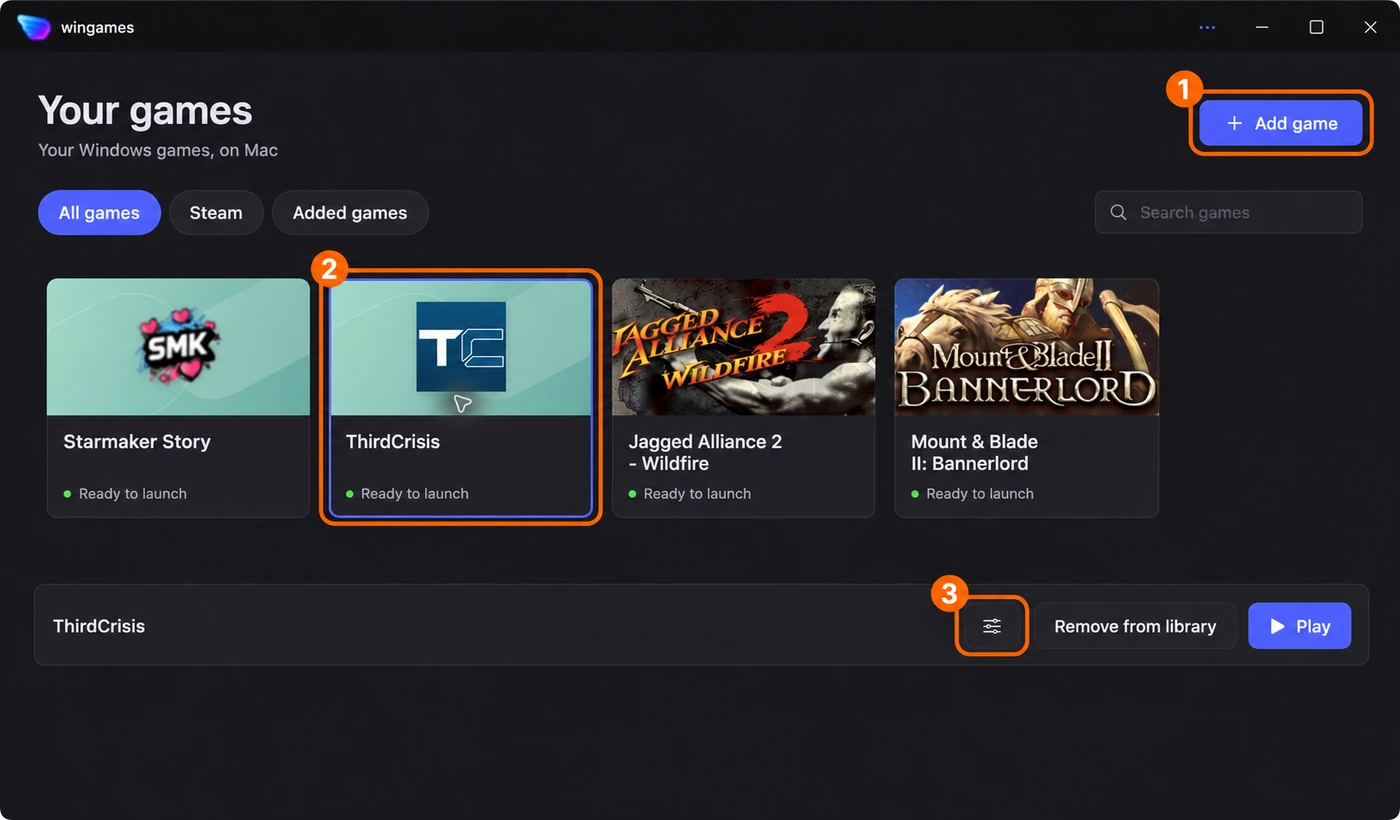Switch to the All games tab
The width and height of the screenshot is (1400, 820).
coord(99,212)
